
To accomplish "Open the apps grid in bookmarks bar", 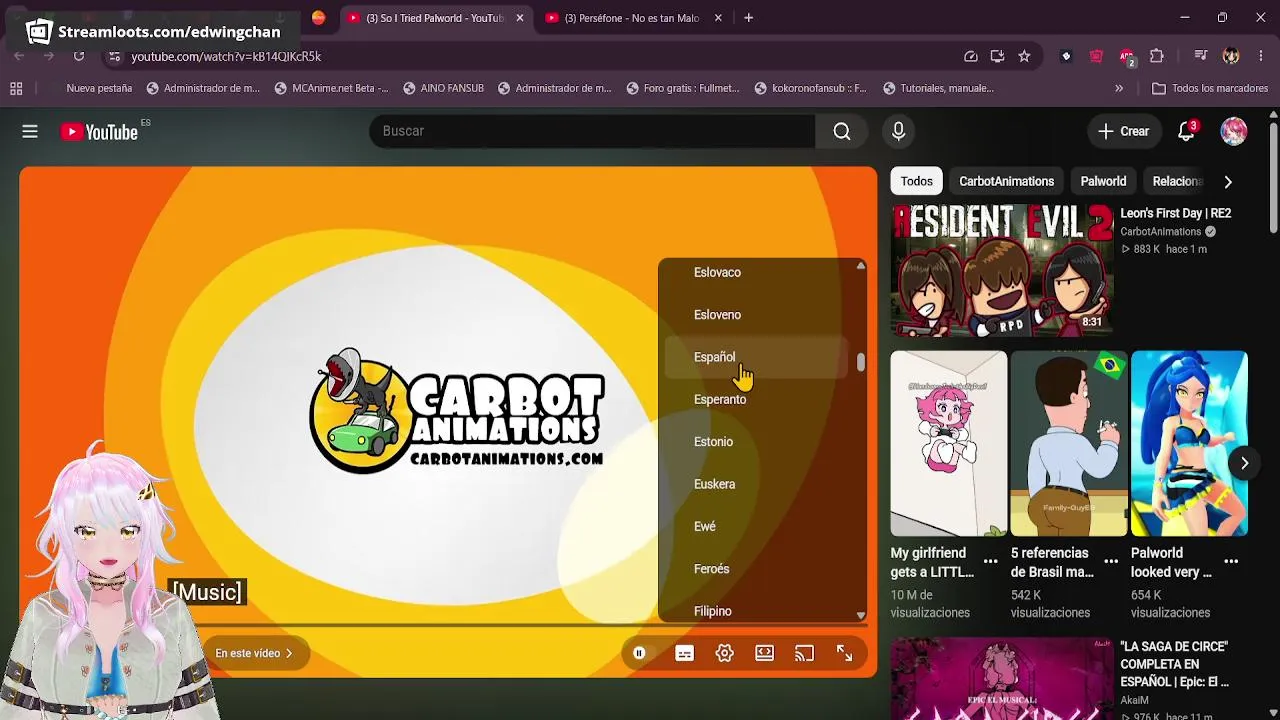I will click(x=16, y=88).
